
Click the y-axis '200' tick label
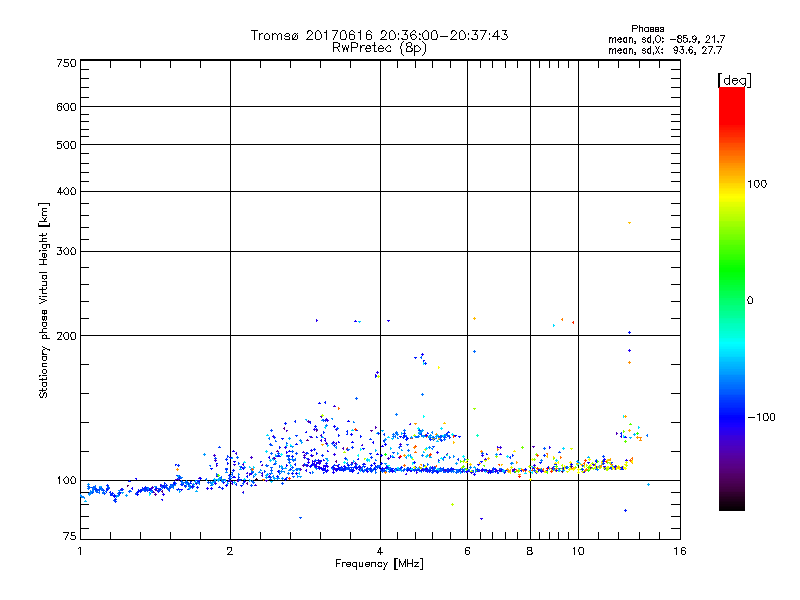click(66, 336)
